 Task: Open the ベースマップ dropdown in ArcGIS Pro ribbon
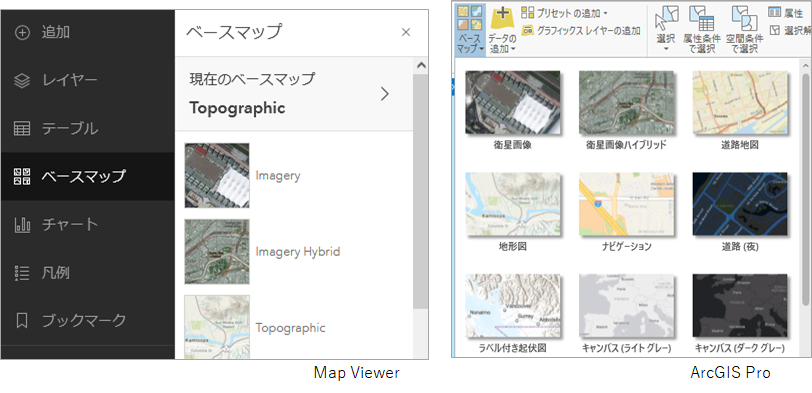[x=470, y=29]
